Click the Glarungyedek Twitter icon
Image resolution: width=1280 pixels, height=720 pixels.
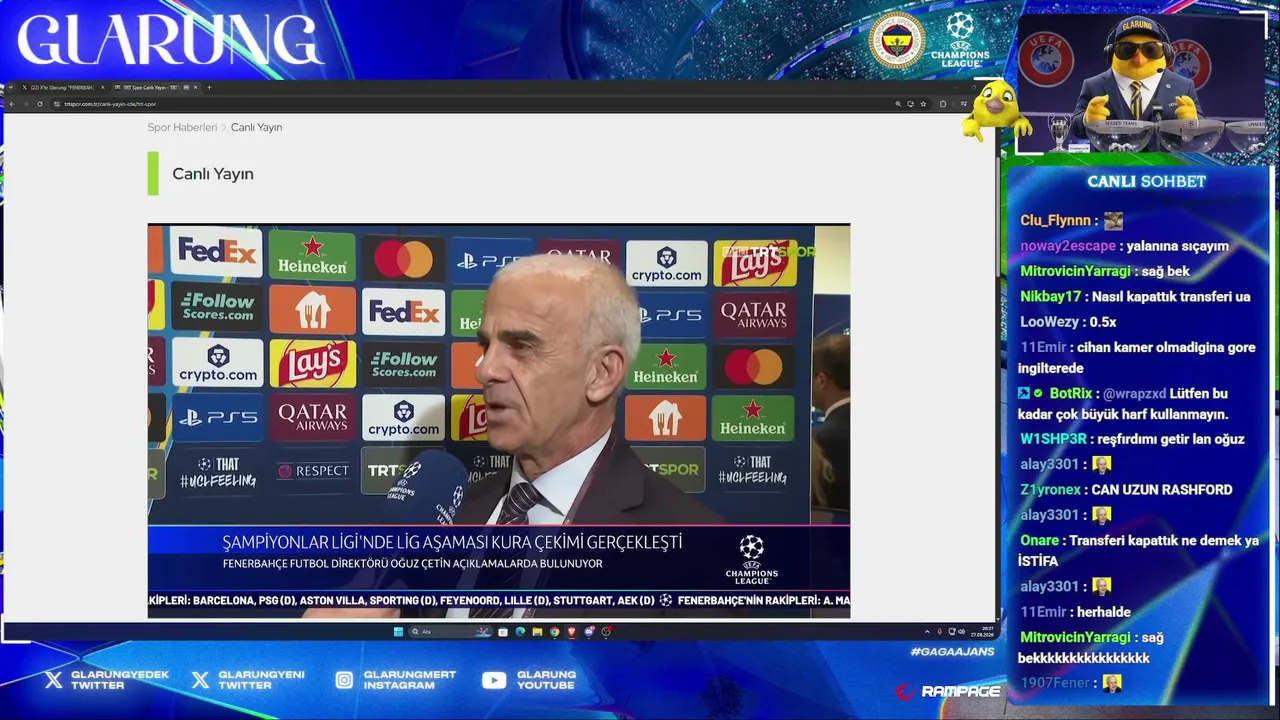(53, 680)
